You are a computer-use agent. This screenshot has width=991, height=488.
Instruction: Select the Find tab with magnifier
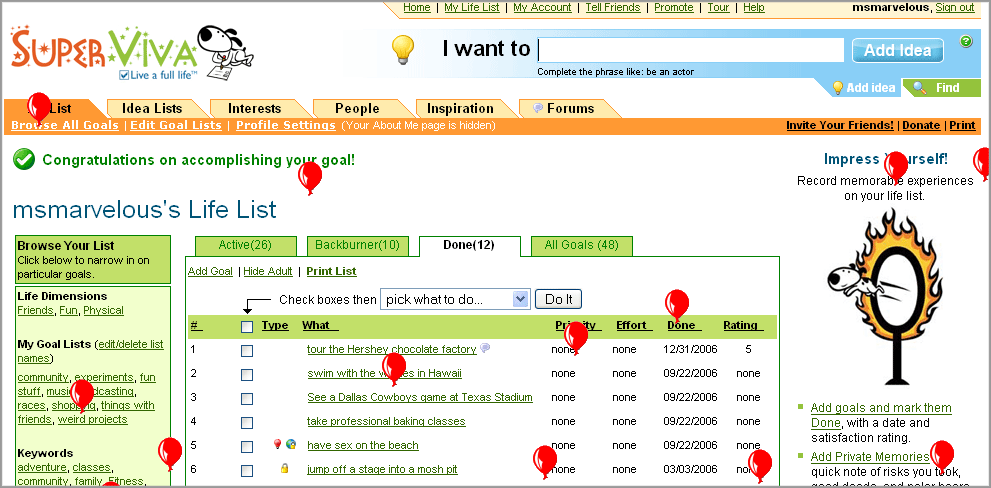941,88
